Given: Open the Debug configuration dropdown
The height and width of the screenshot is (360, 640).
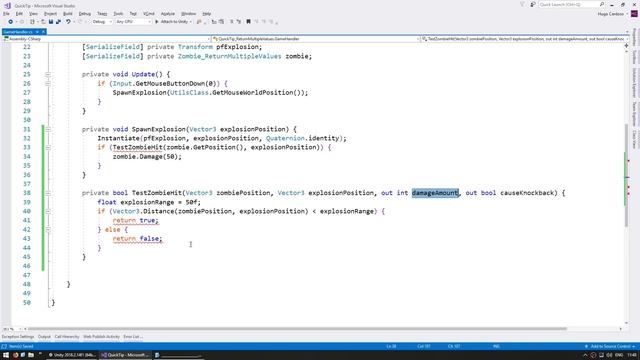Looking at the screenshot, I should 102,22.
